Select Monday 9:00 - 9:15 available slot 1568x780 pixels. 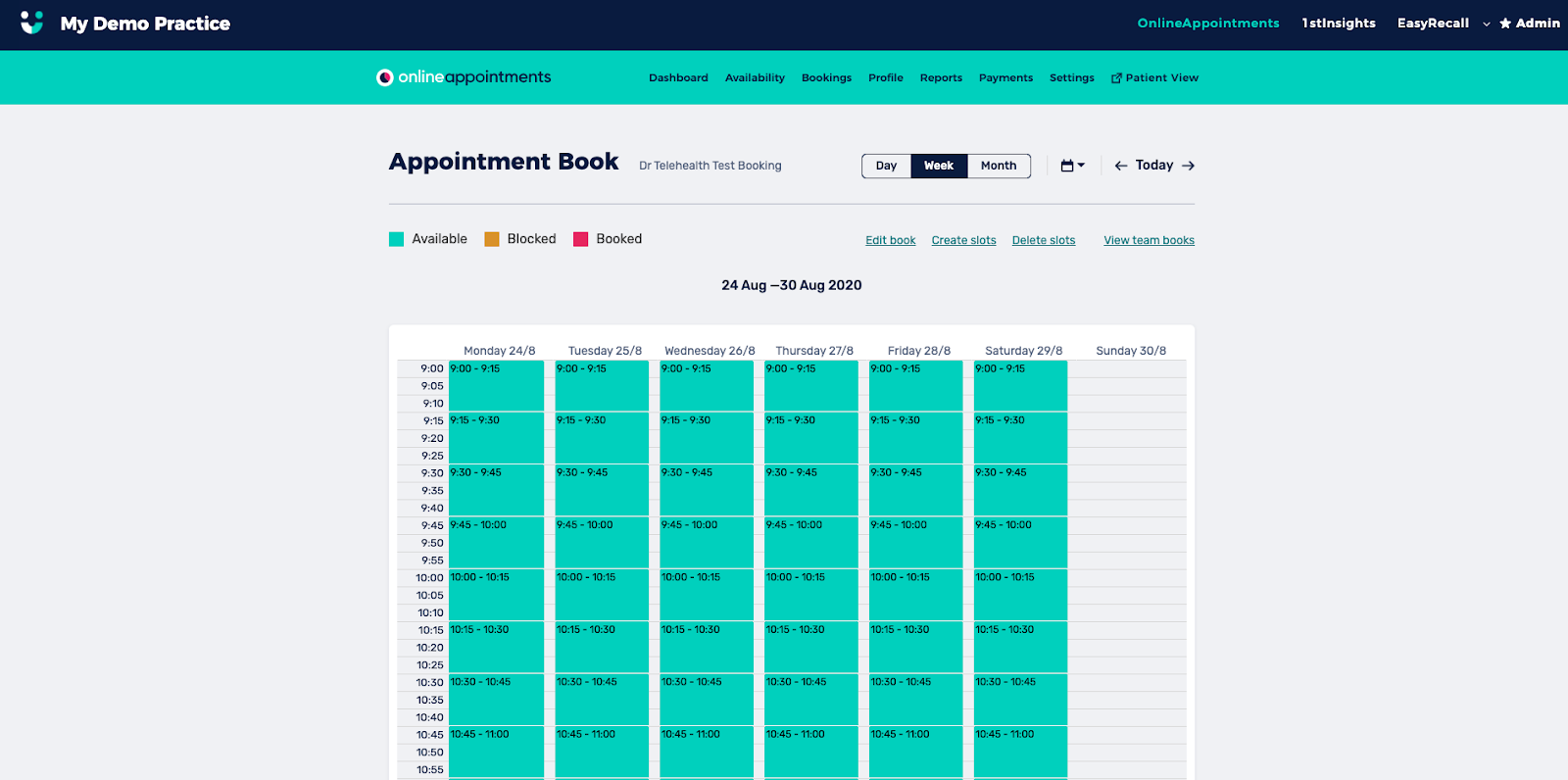496,385
